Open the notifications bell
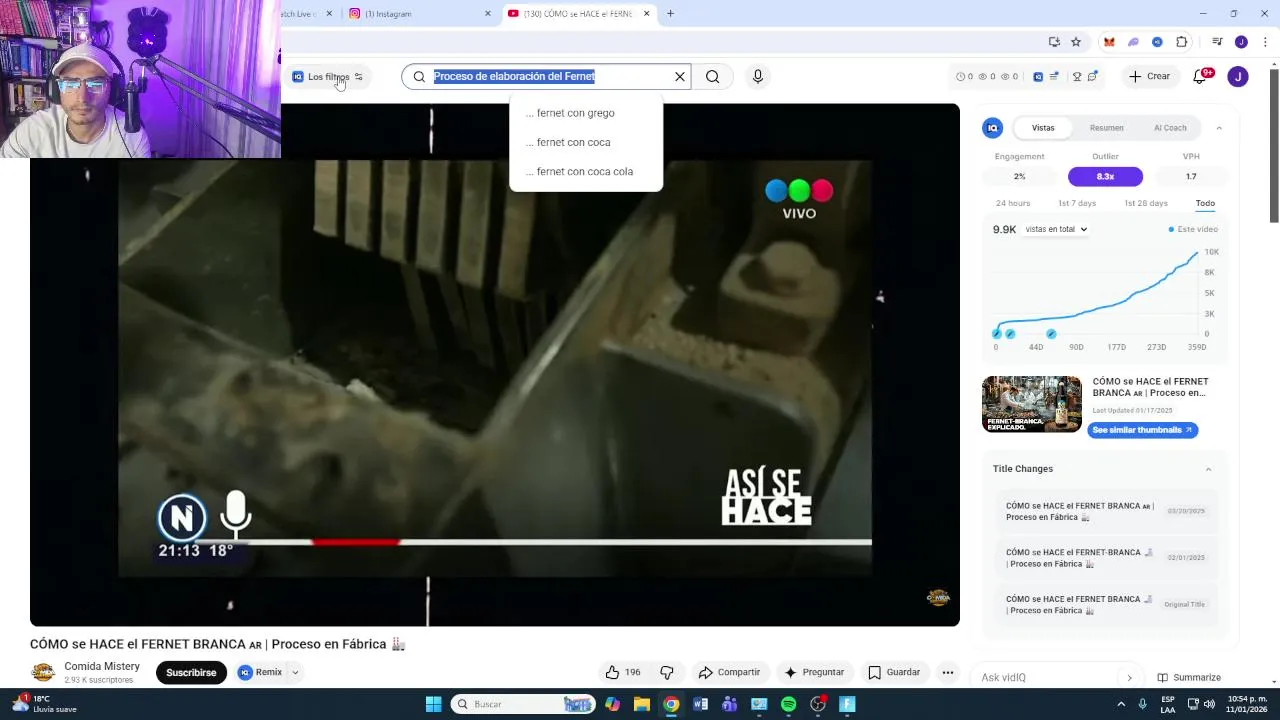The width and height of the screenshot is (1280, 720). [x=1201, y=76]
